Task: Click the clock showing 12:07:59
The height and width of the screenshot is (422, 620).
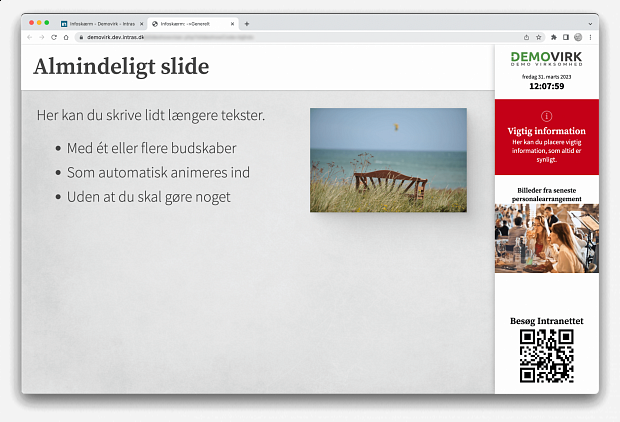Action: click(x=546, y=86)
